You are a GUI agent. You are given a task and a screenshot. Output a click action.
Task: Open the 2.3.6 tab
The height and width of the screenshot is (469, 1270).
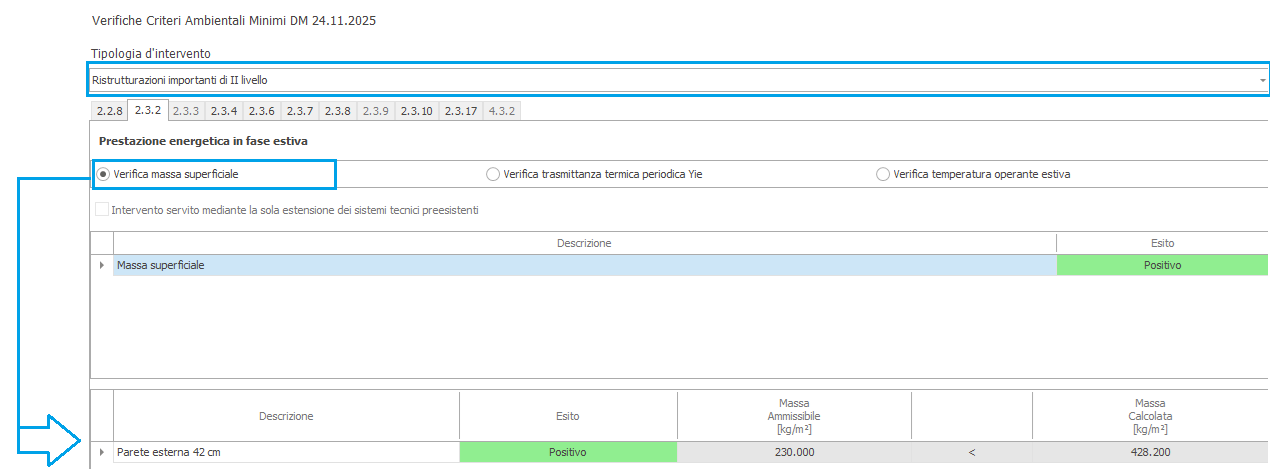pos(261,111)
